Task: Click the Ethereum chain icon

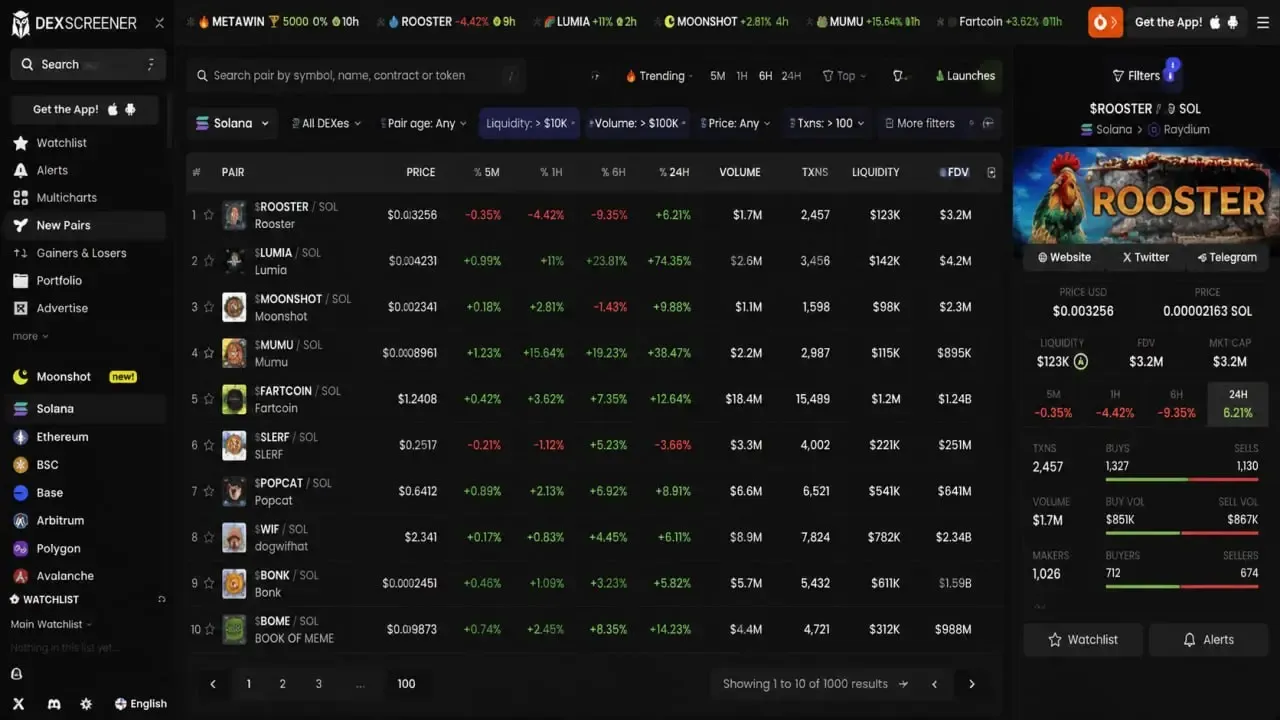Action: point(19,437)
